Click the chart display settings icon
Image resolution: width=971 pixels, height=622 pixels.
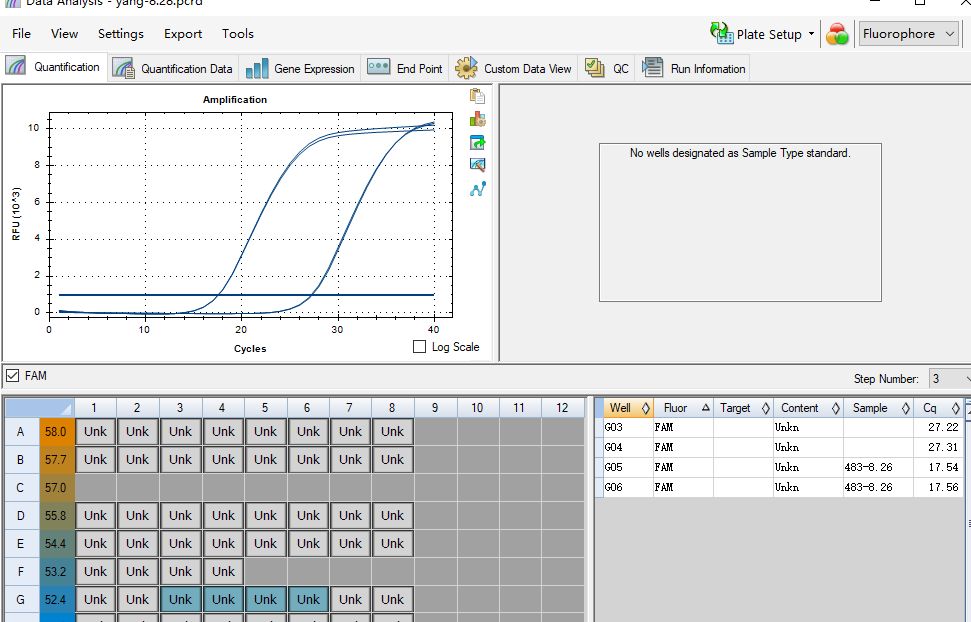click(x=477, y=119)
